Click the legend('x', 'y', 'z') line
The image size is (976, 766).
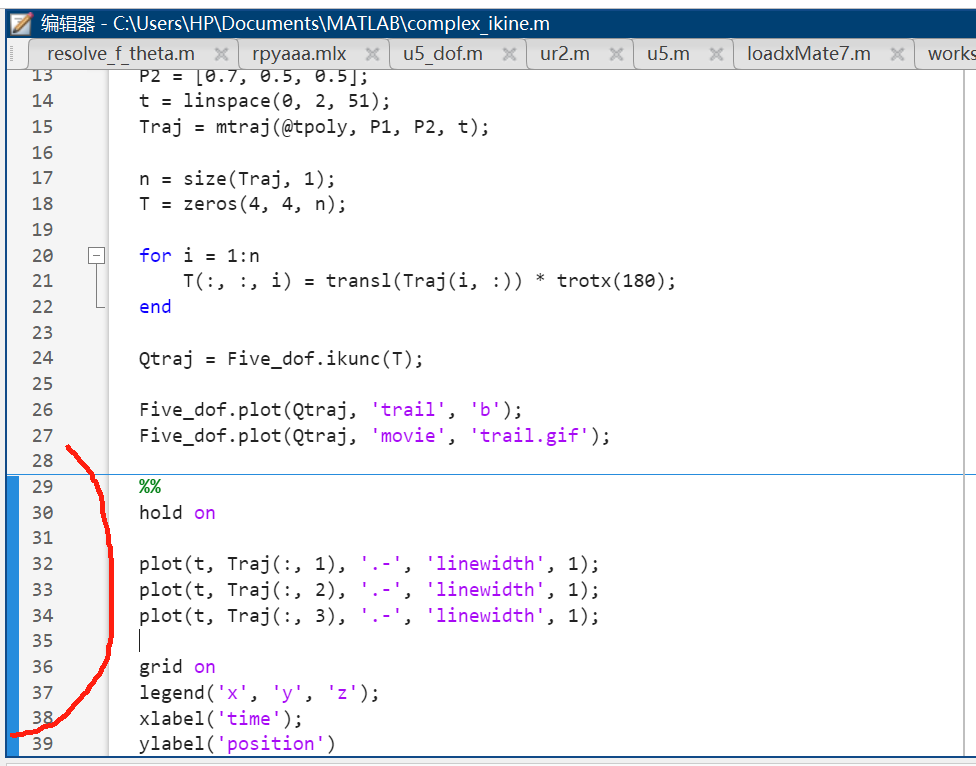coord(260,693)
